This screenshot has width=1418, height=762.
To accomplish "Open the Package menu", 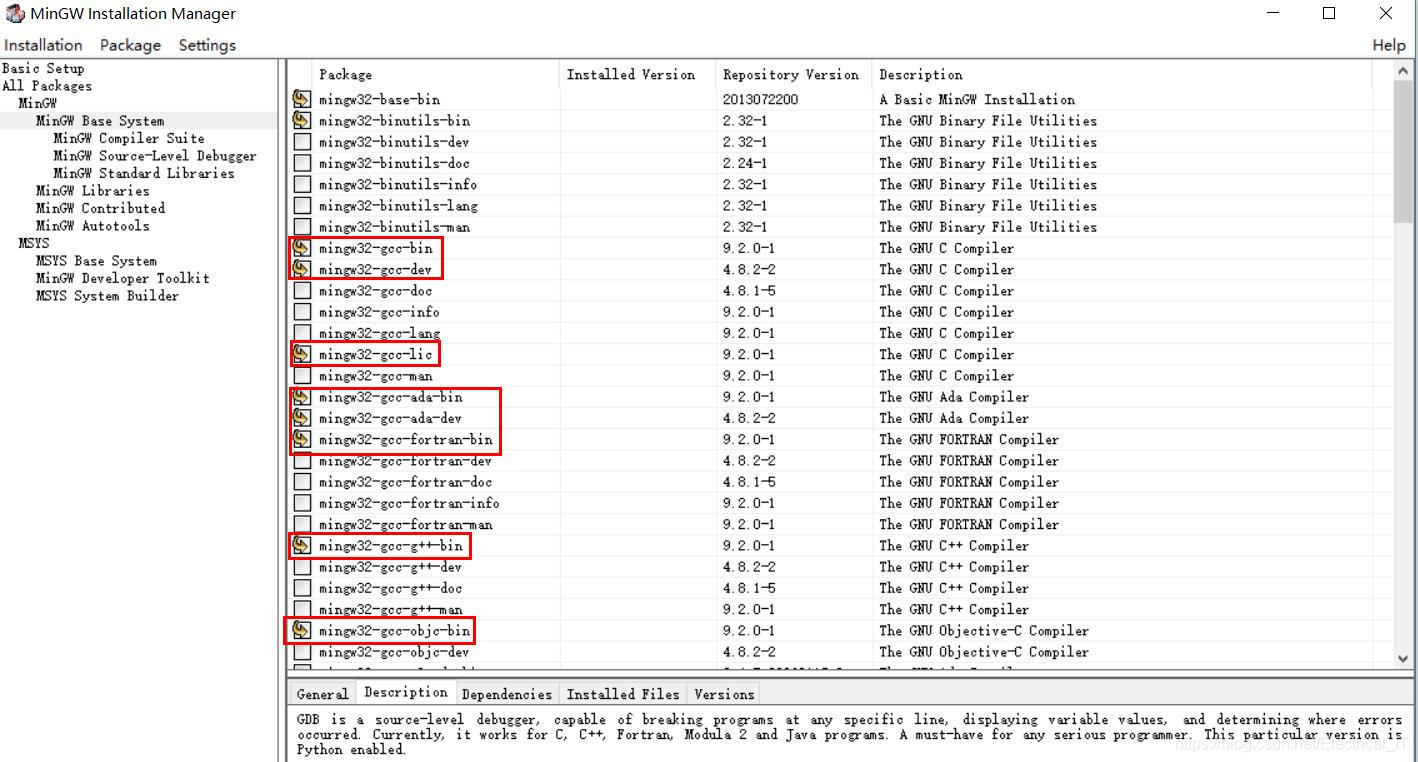I will (x=130, y=45).
